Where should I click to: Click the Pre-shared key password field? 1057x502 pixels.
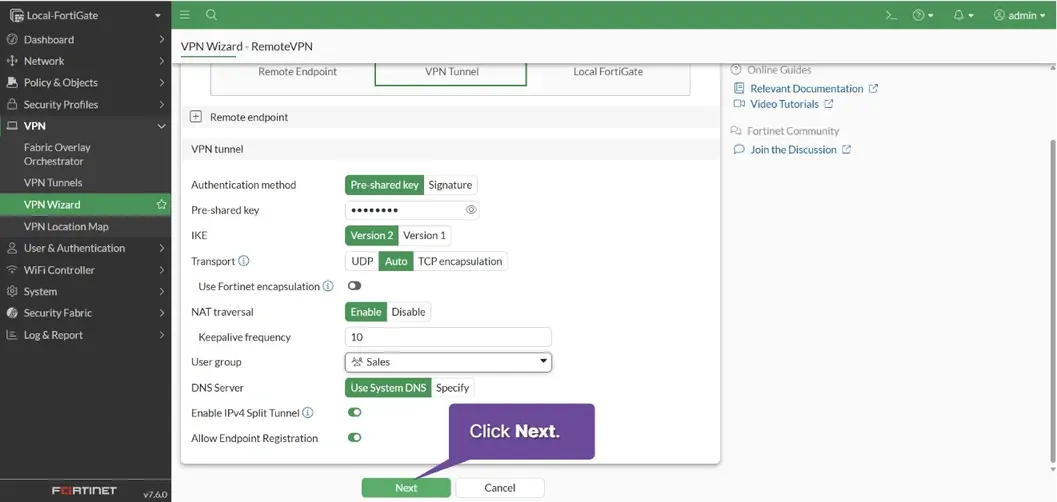click(412, 210)
